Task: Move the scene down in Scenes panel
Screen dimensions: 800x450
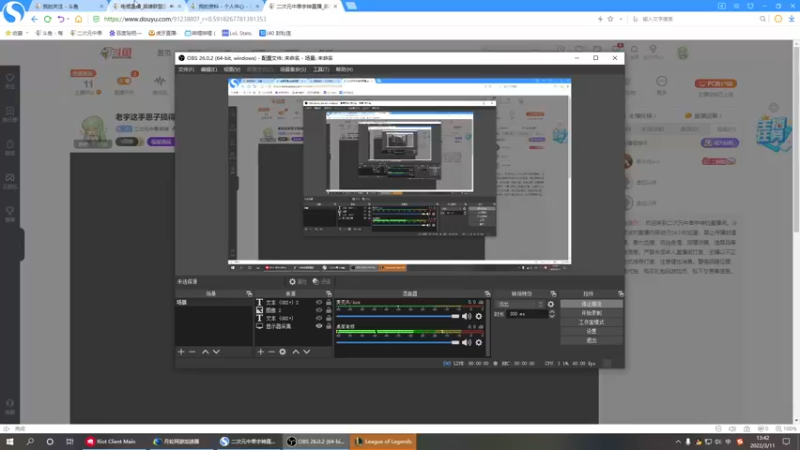Action: pyautogui.click(x=216, y=352)
